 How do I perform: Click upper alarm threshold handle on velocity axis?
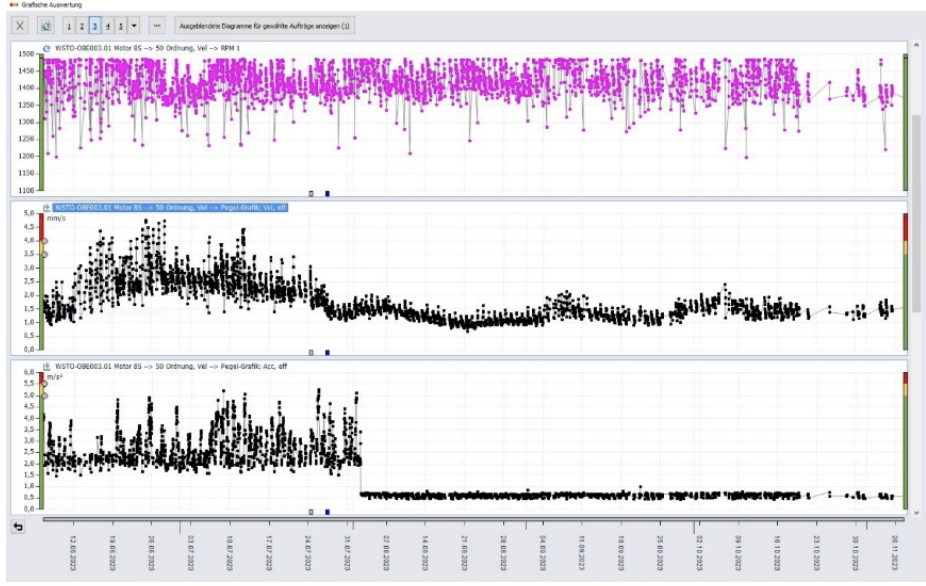pos(44,241)
